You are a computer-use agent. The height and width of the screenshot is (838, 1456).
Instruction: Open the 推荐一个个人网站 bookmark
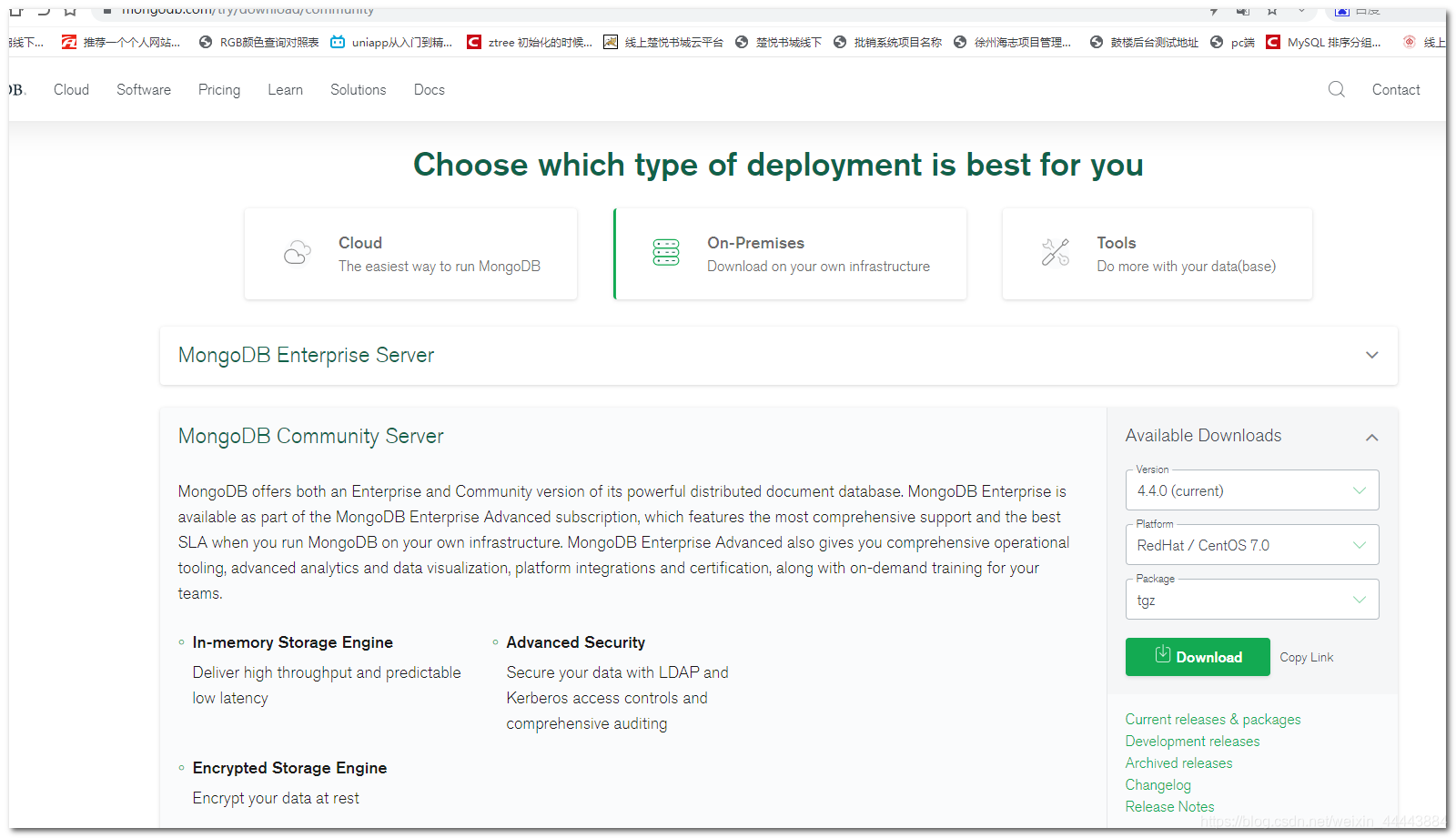[x=121, y=42]
